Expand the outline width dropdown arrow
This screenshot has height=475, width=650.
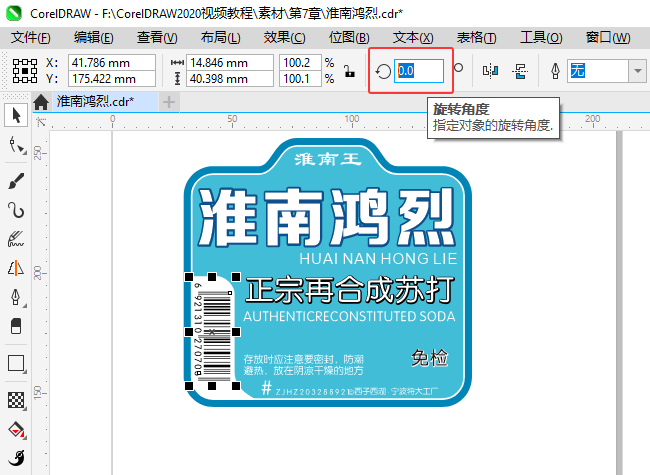click(x=638, y=71)
